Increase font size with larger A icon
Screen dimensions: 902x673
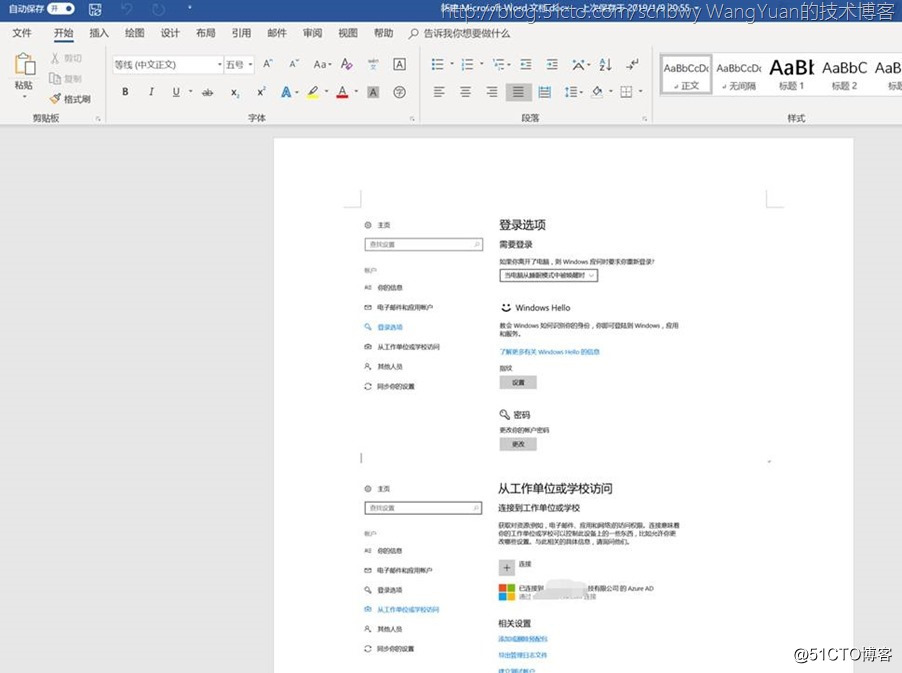coord(267,64)
